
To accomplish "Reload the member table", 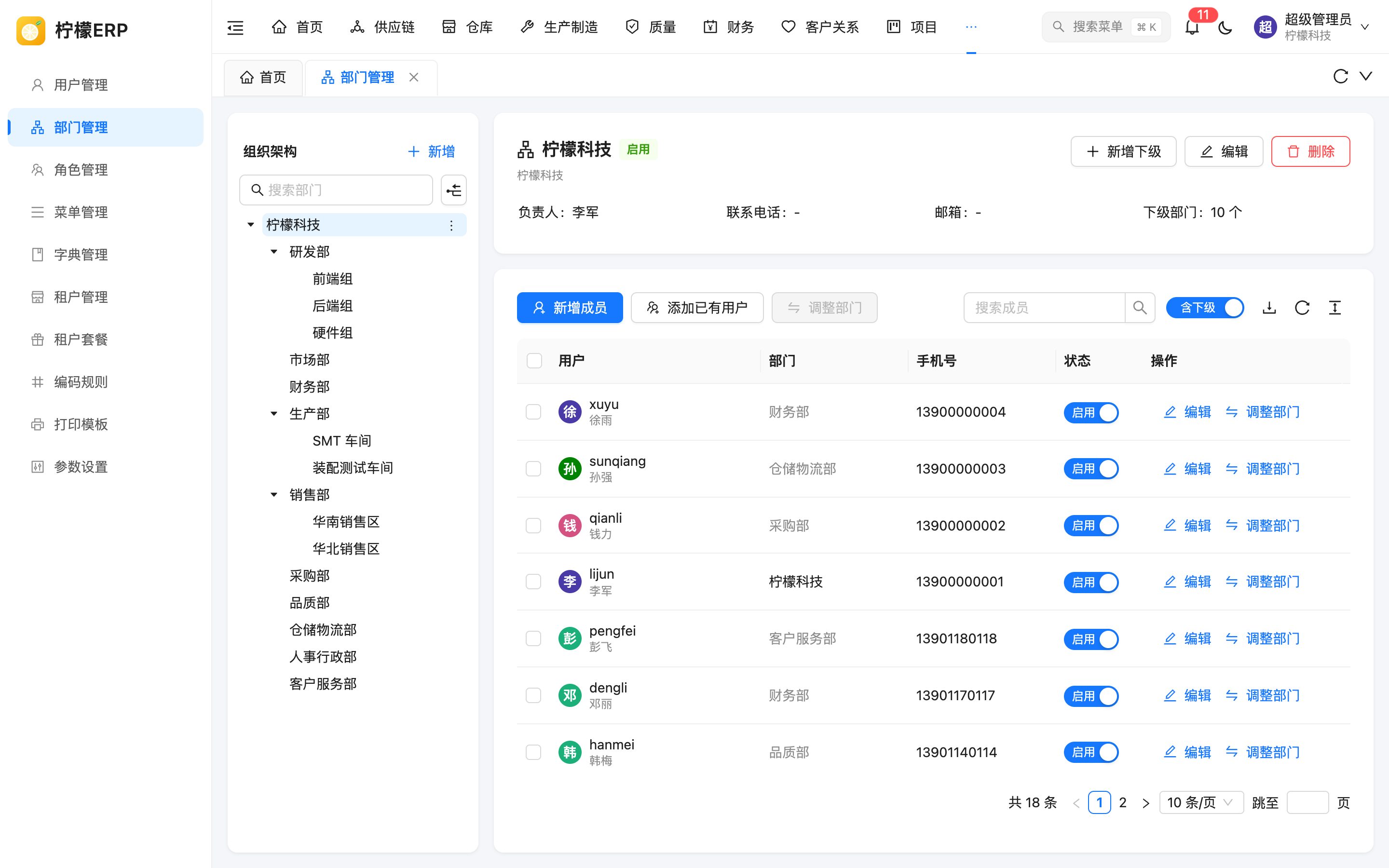I will [1302, 308].
